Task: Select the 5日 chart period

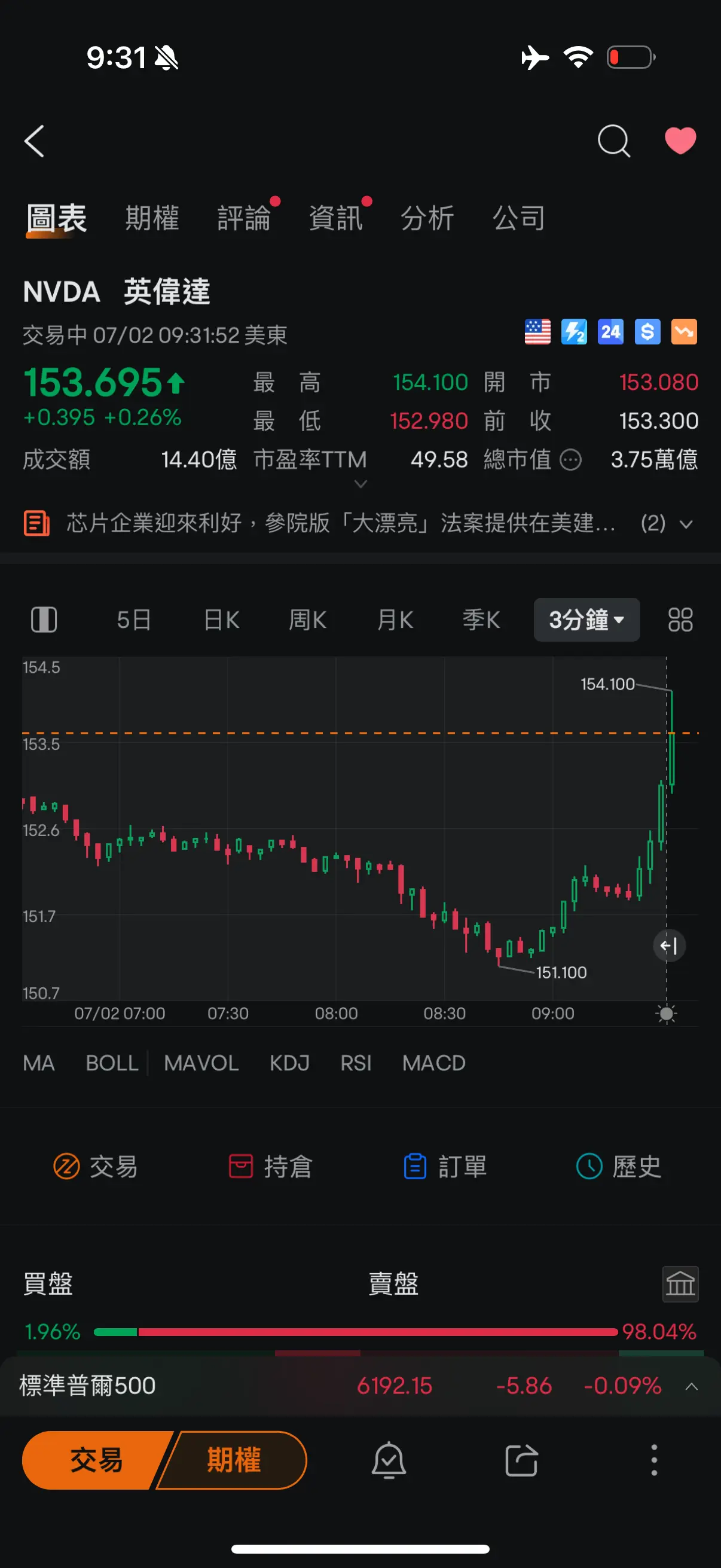Action: [x=134, y=620]
